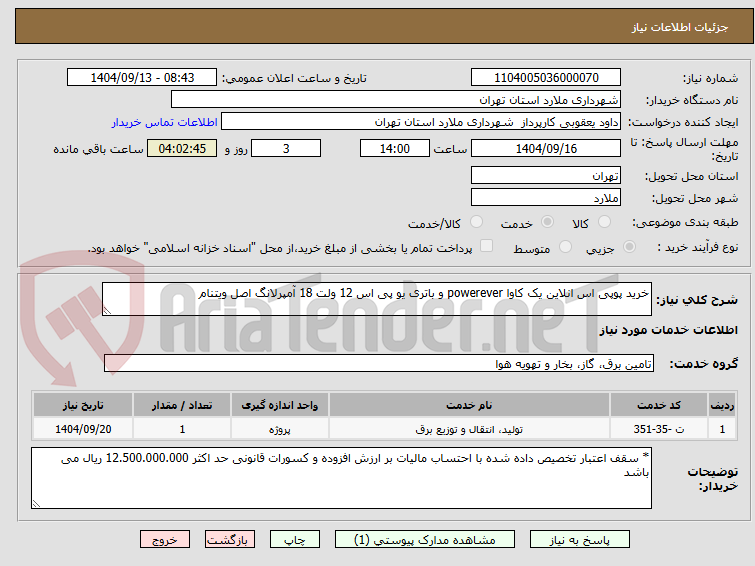Click the remaining time 04:02:45 field
Image resolution: width=755 pixels, height=566 pixels.
pyautogui.click(x=182, y=148)
